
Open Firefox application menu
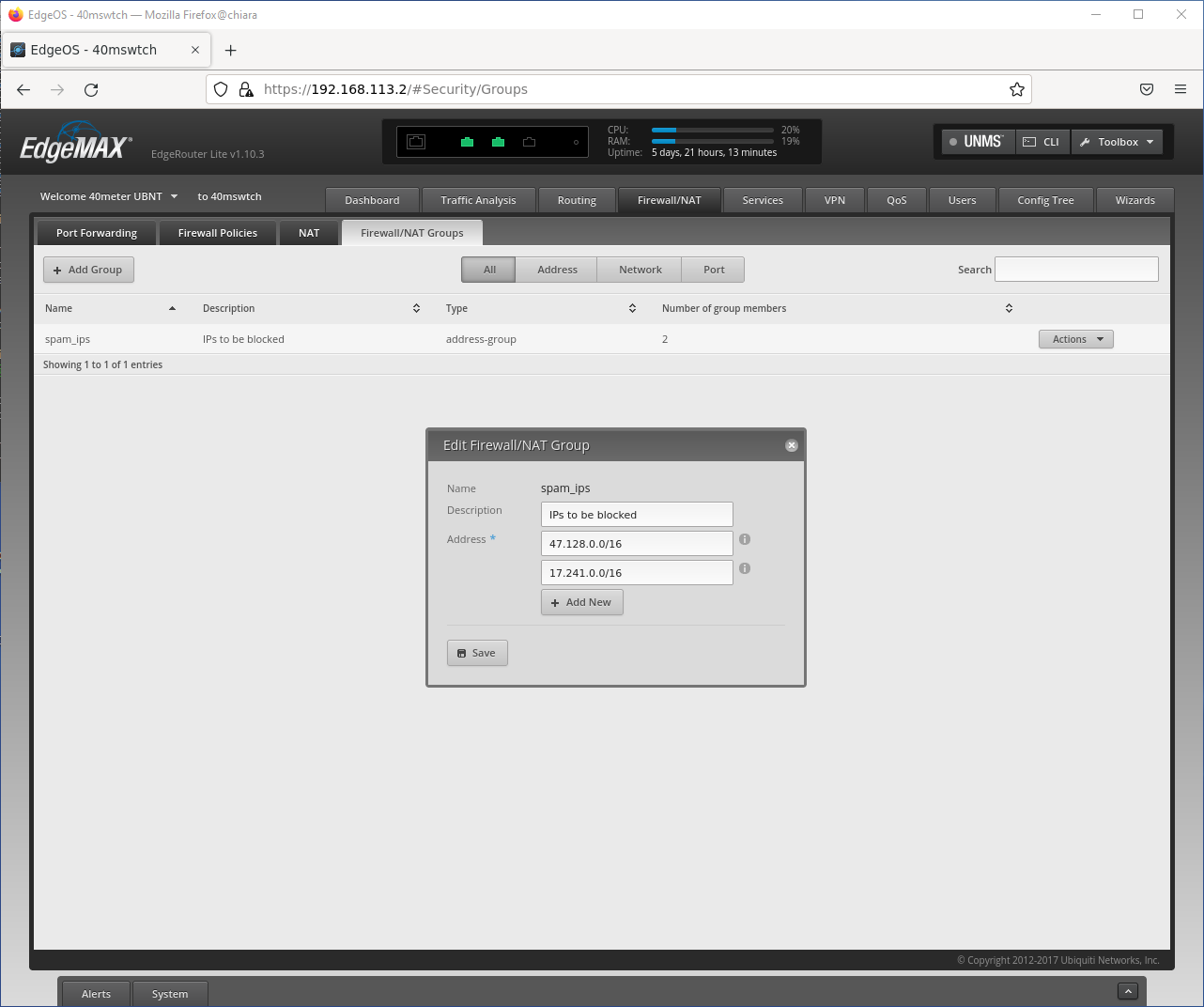pos(1180,89)
